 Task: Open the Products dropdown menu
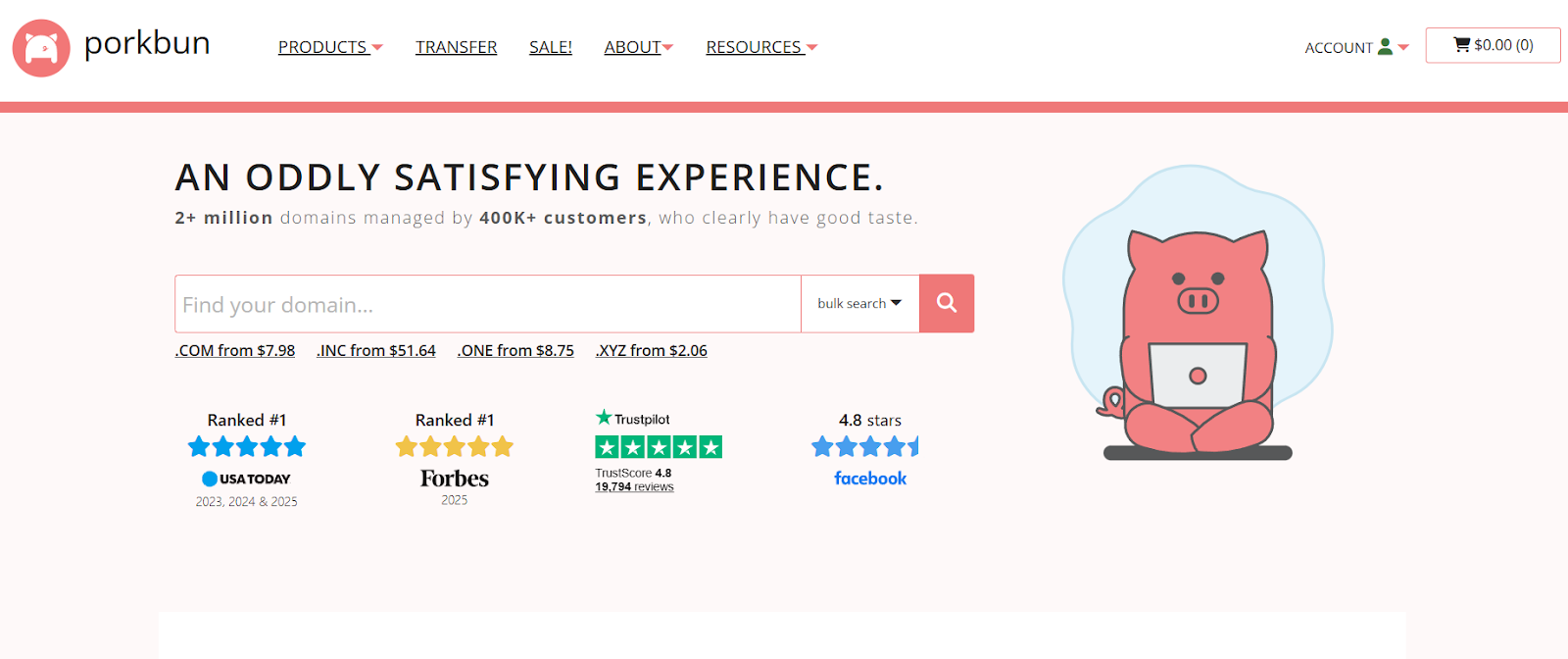click(x=330, y=47)
